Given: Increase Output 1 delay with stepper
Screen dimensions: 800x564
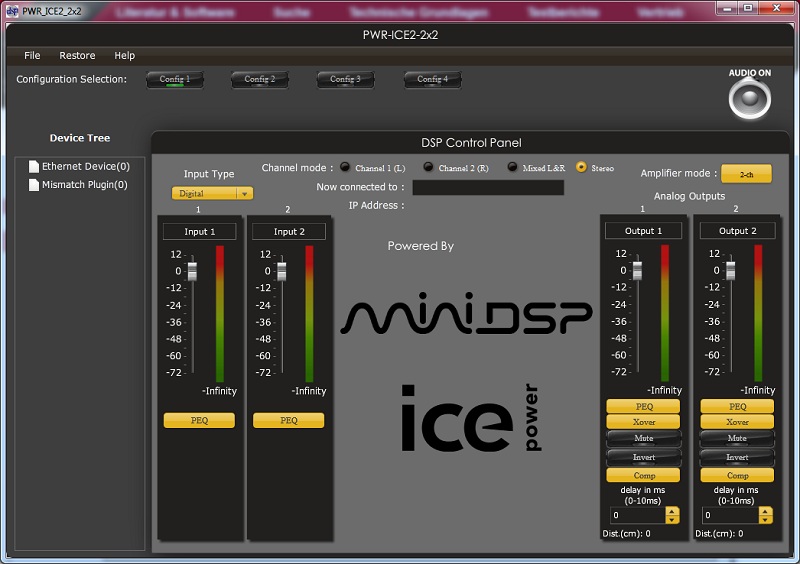Looking at the screenshot, I should coord(672,511).
